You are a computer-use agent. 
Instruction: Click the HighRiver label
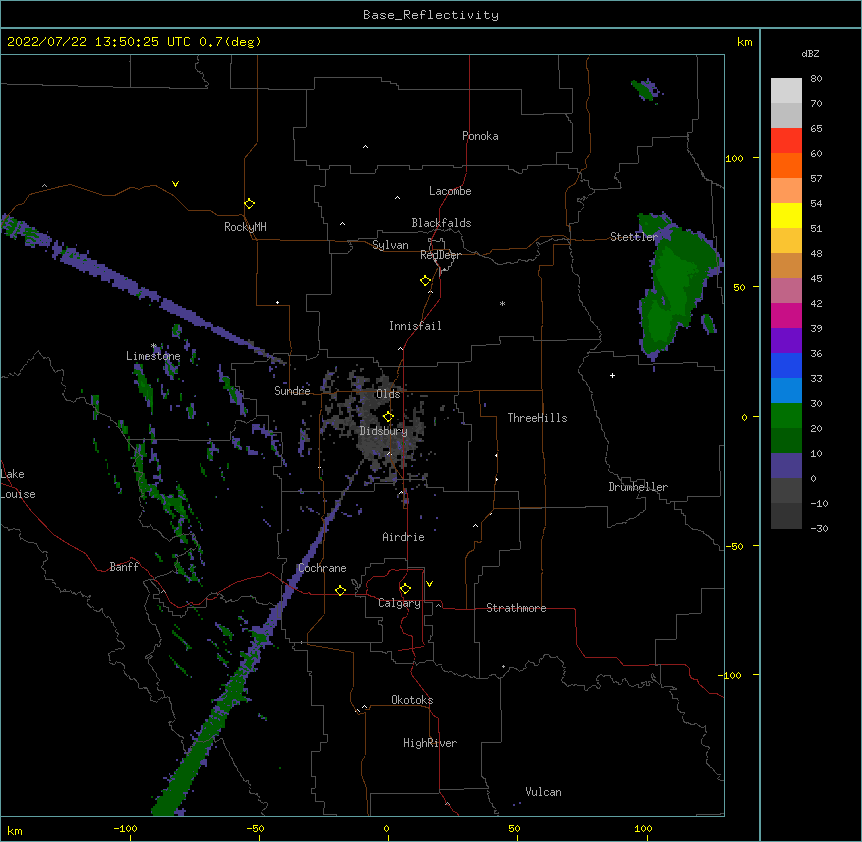(430, 743)
